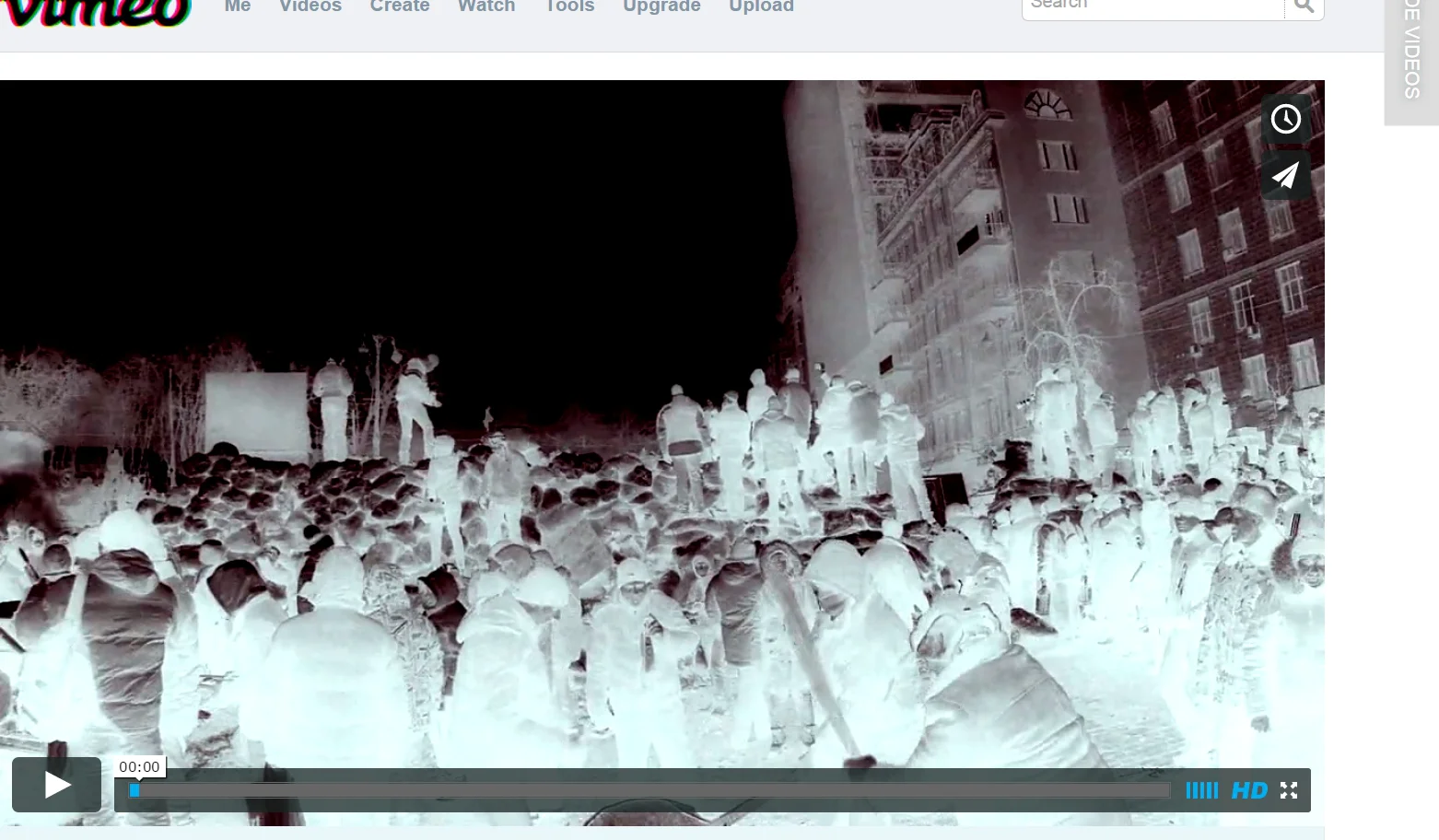1439x840 pixels.
Task: Open the Watch menu
Action: (486, 6)
